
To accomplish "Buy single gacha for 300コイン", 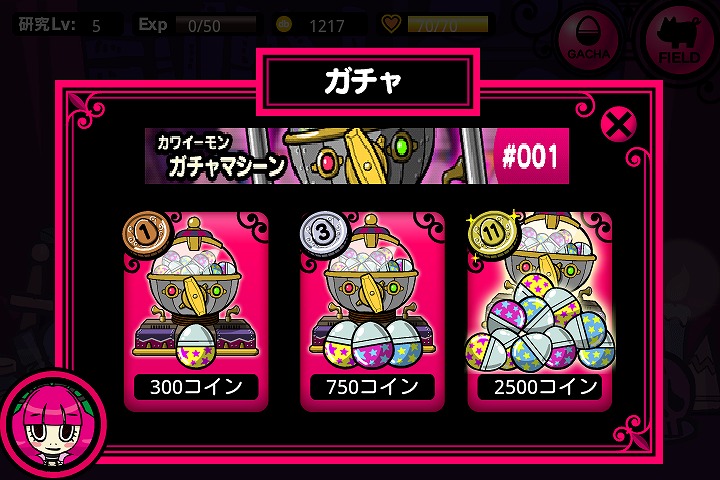I will pos(196,387).
